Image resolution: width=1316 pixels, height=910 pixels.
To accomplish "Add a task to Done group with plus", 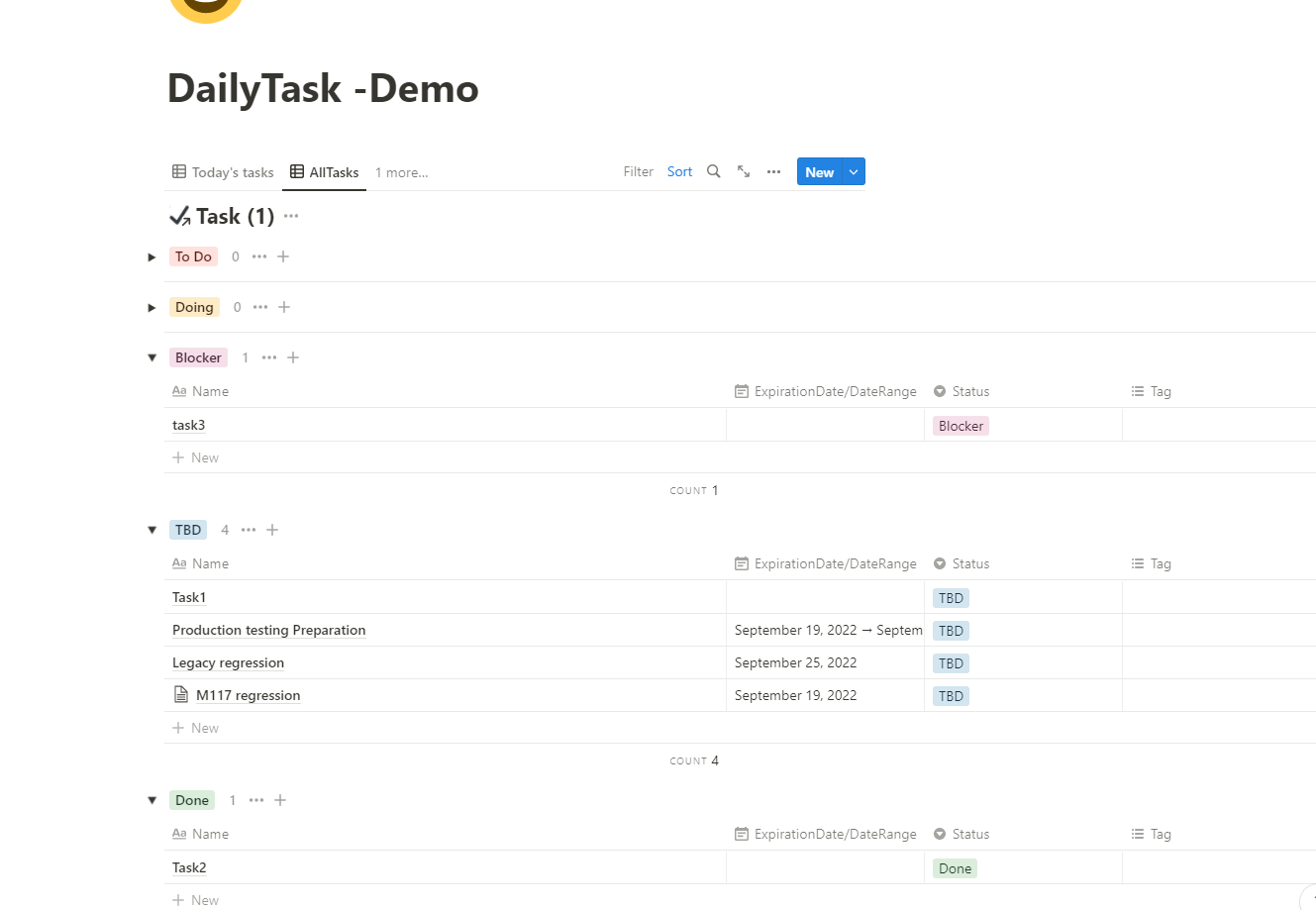I will click(x=280, y=800).
